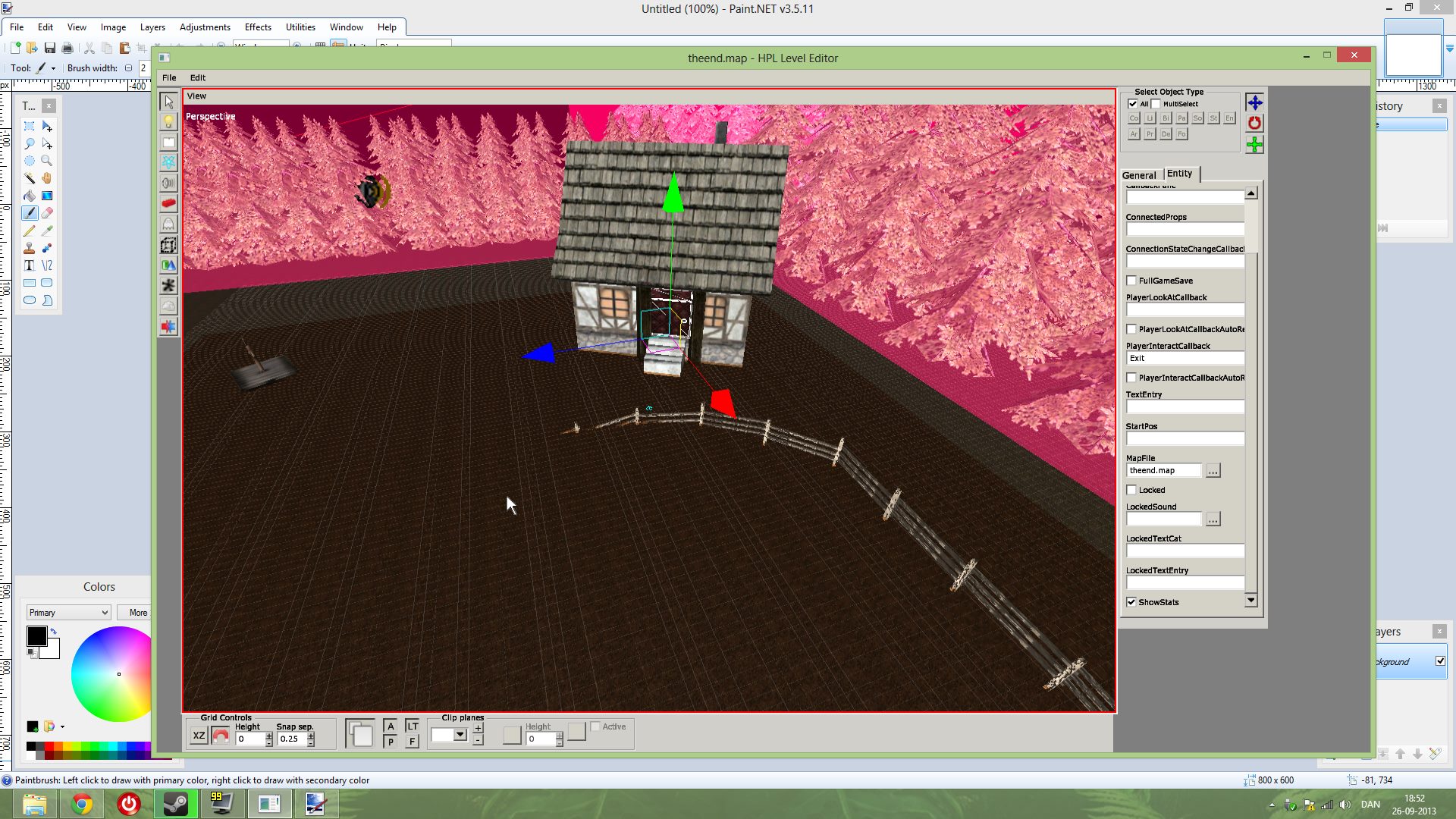Viewport: 1456px width, 819px height.
Task: Select the ghost entity tool
Action: tap(168, 224)
